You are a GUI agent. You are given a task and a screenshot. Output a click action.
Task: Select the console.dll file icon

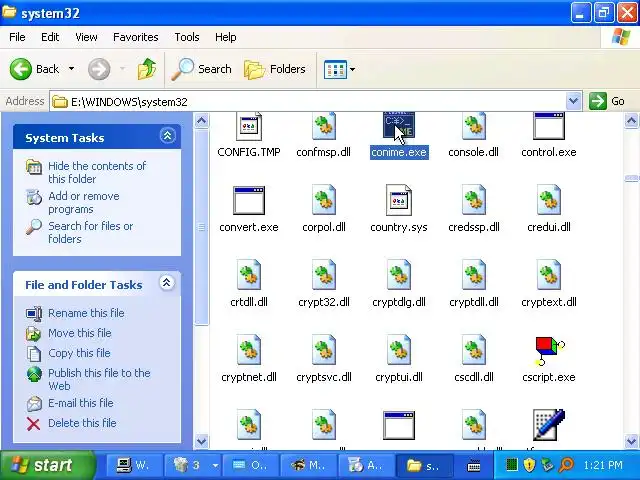tap(473, 127)
